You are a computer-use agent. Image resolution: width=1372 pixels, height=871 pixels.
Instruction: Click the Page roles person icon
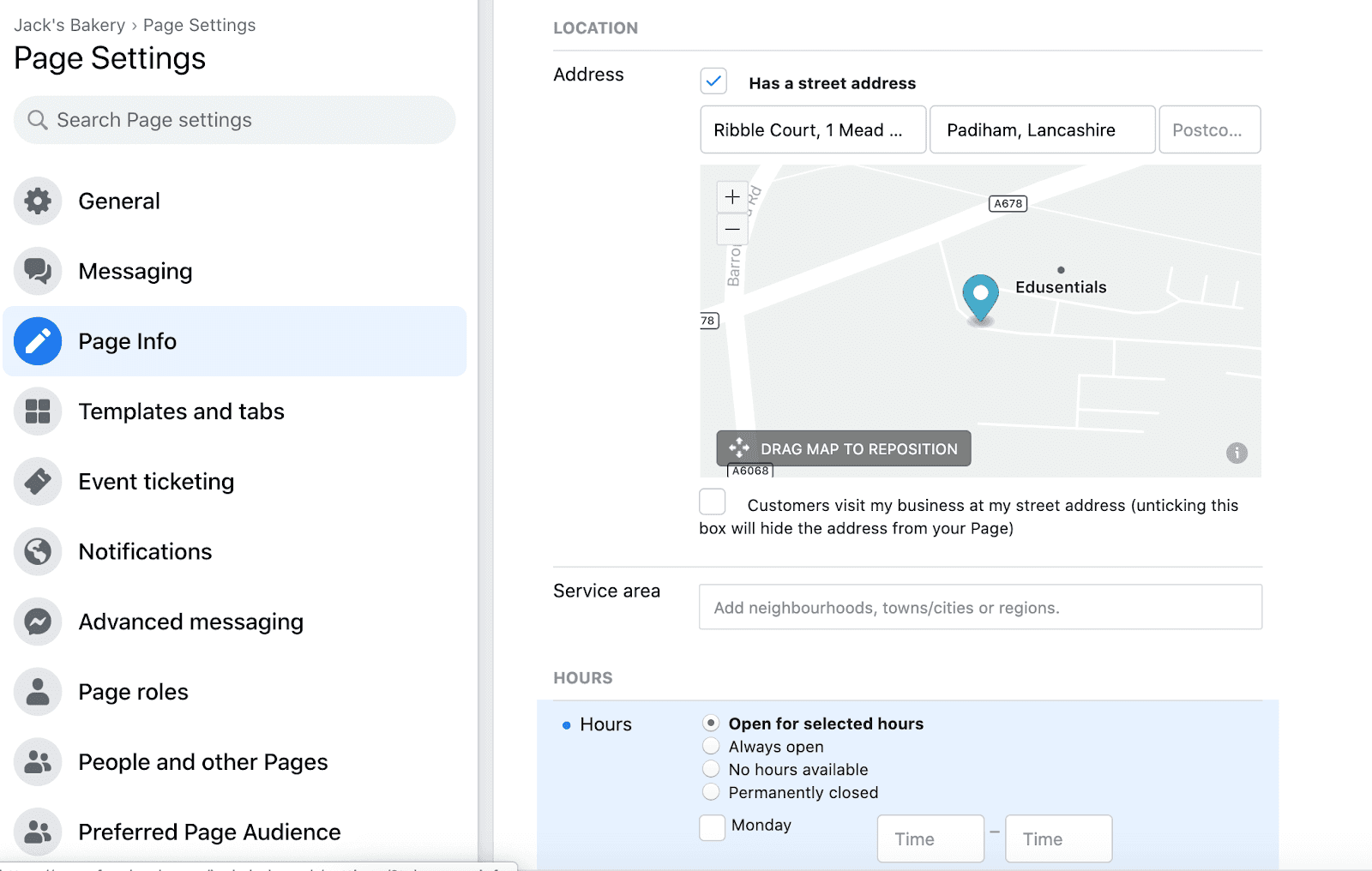point(38,692)
